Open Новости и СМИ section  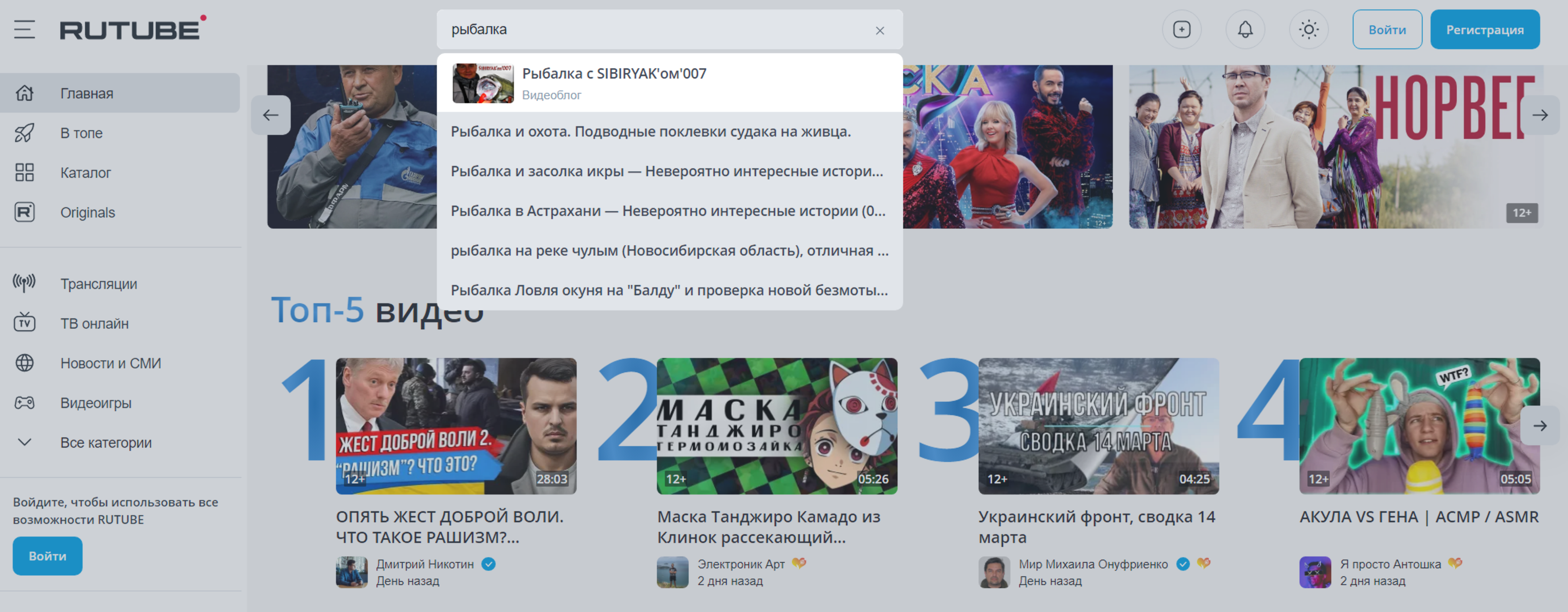[120, 363]
